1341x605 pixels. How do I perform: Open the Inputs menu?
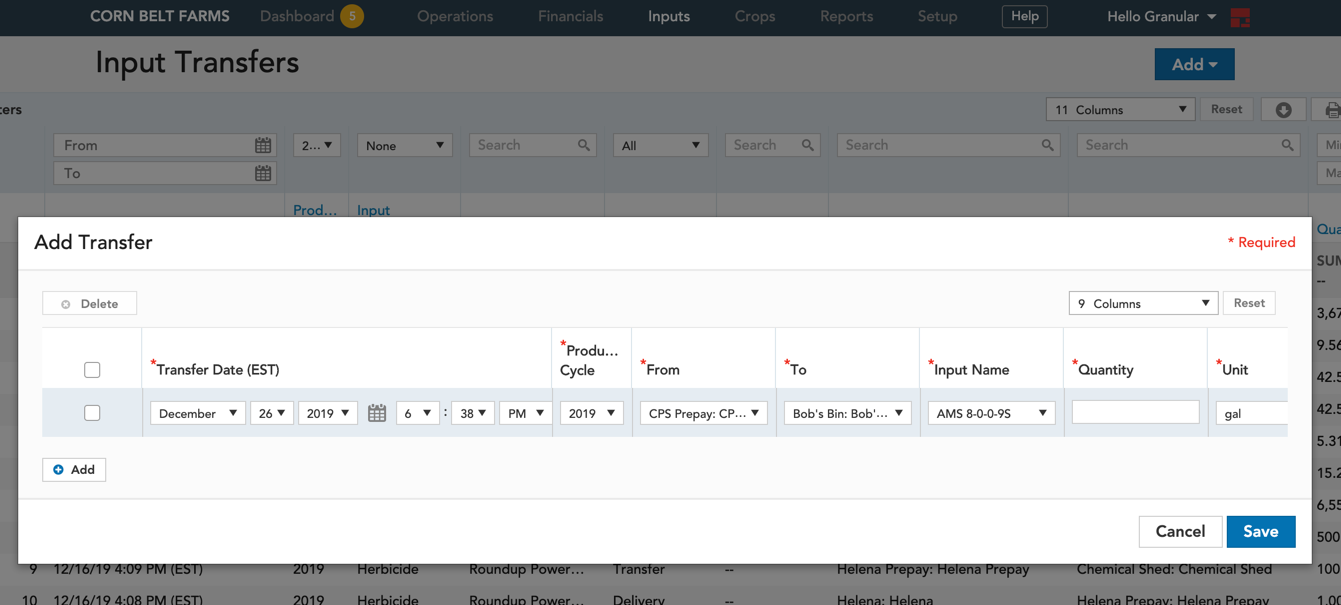(x=669, y=17)
